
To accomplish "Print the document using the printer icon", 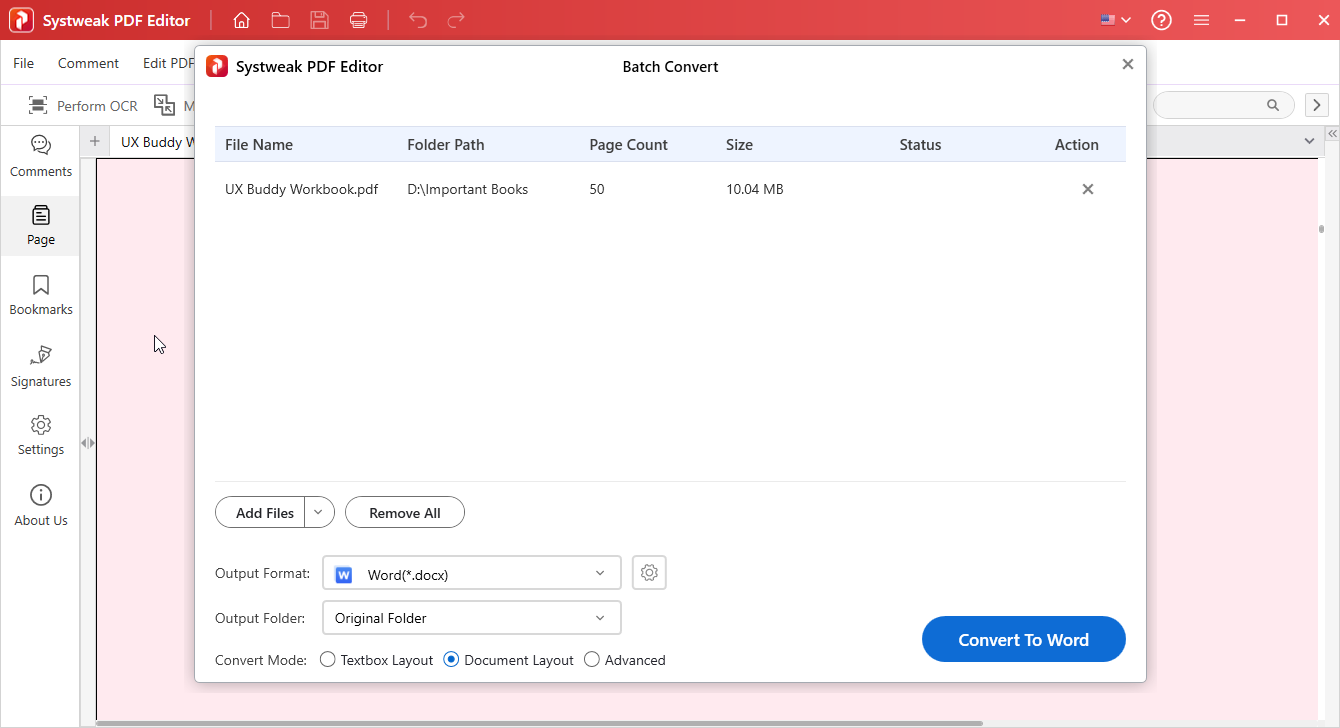I will point(358,19).
